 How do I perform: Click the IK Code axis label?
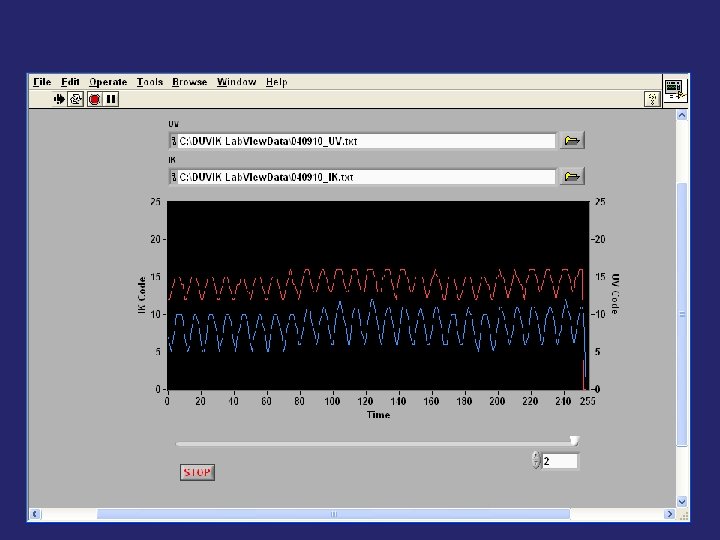click(x=142, y=295)
